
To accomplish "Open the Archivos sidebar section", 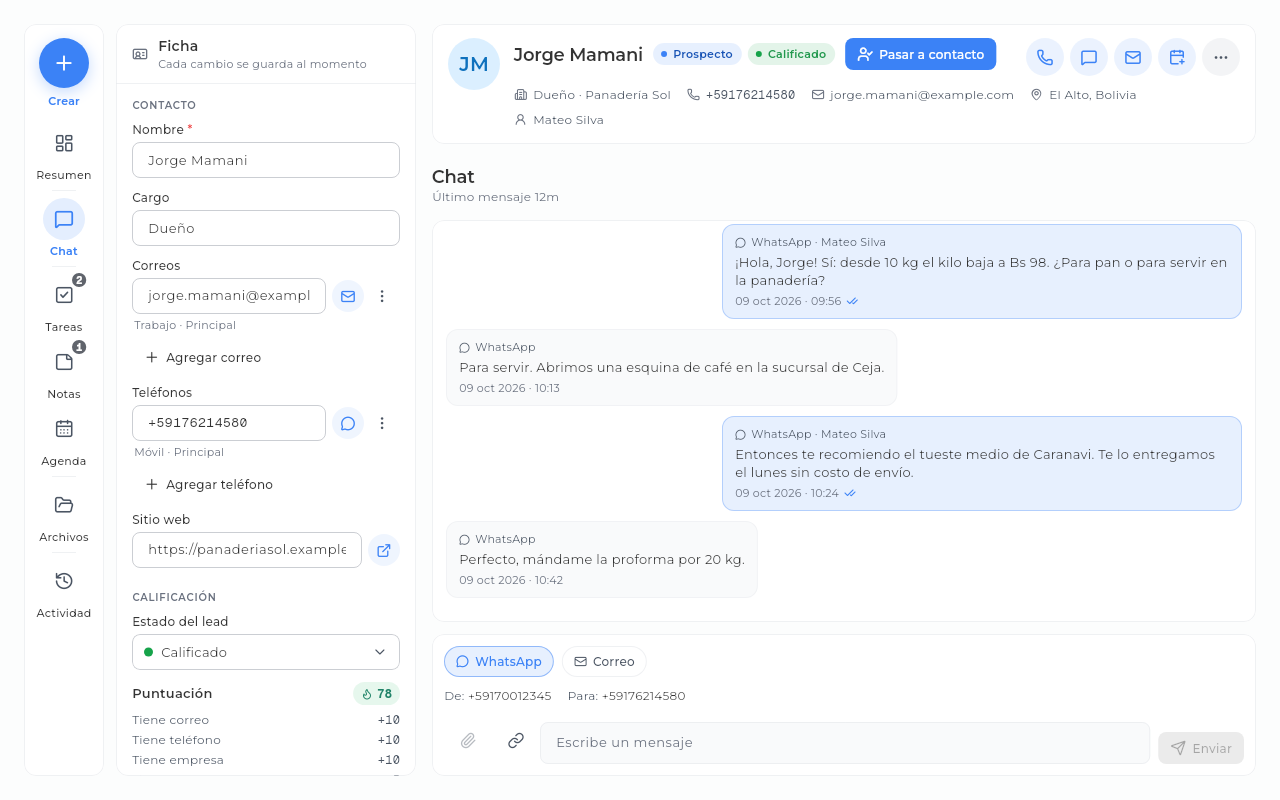I will point(64,519).
